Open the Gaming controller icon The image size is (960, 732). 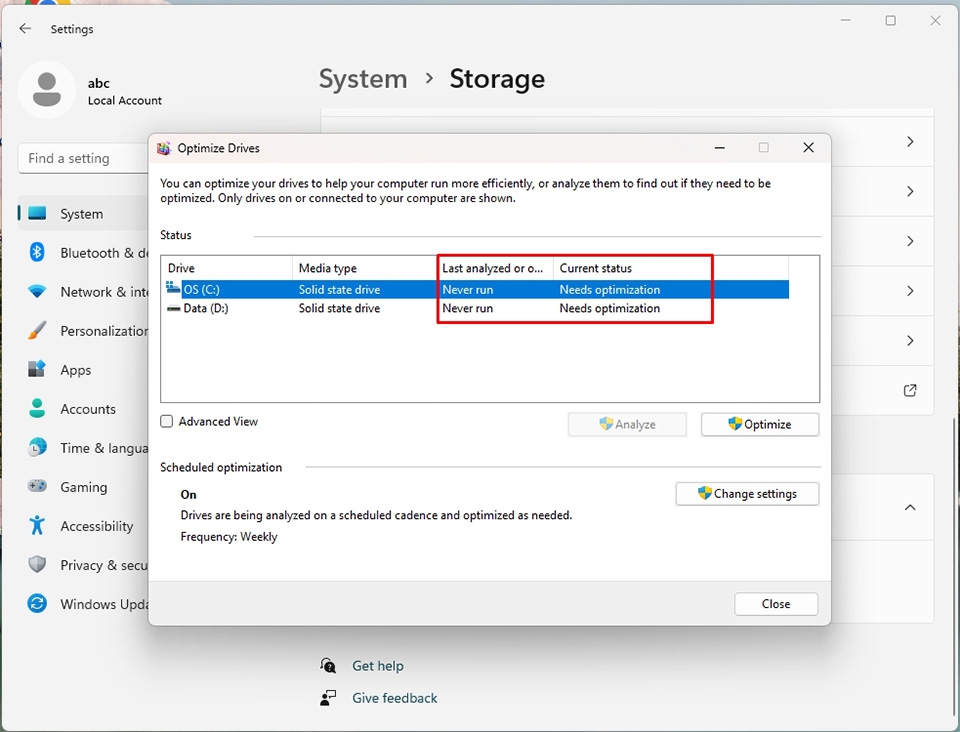[x=37, y=486]
